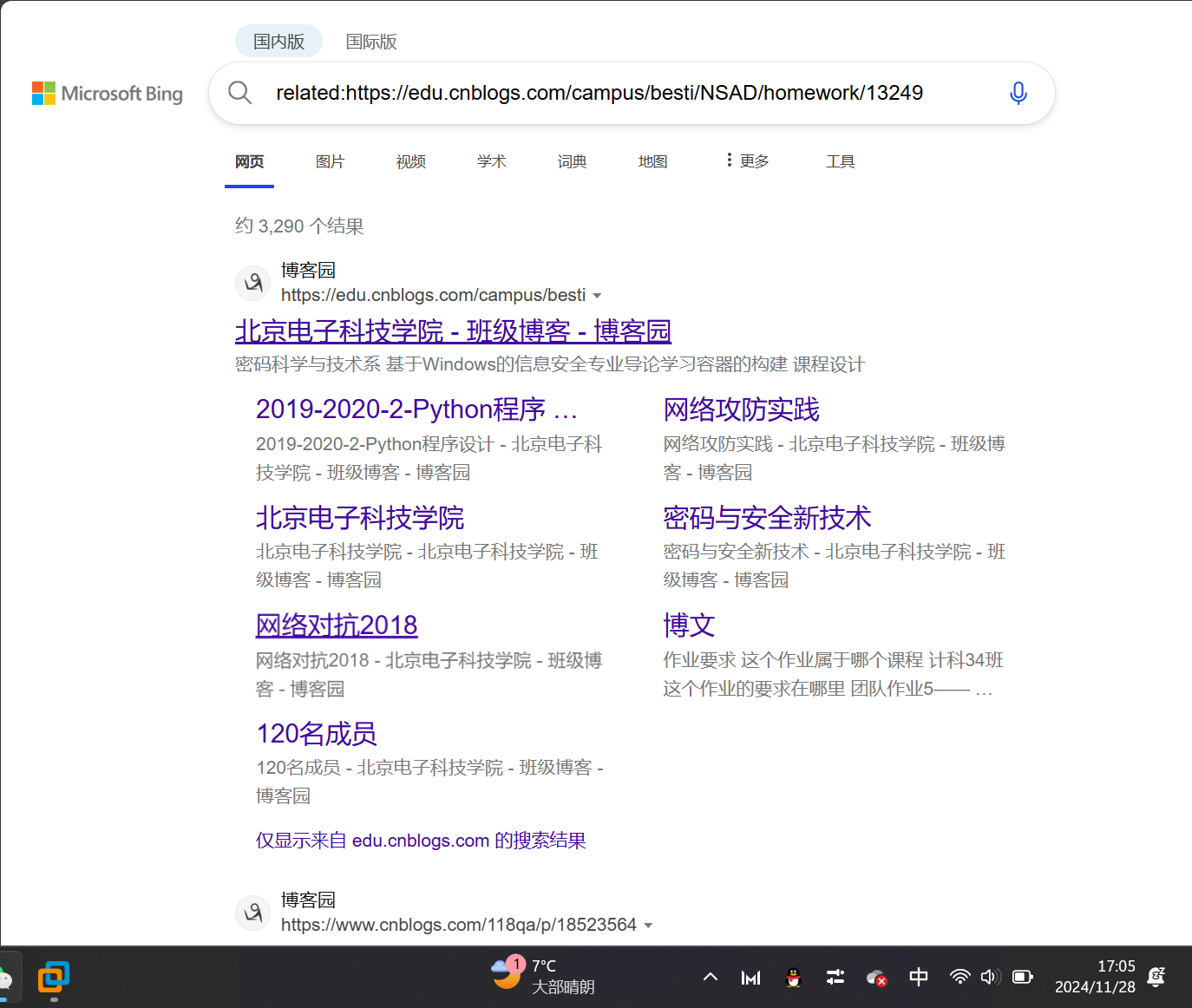
Task: Click the Microsoft Bing logo
Action: tap(108, 94)
